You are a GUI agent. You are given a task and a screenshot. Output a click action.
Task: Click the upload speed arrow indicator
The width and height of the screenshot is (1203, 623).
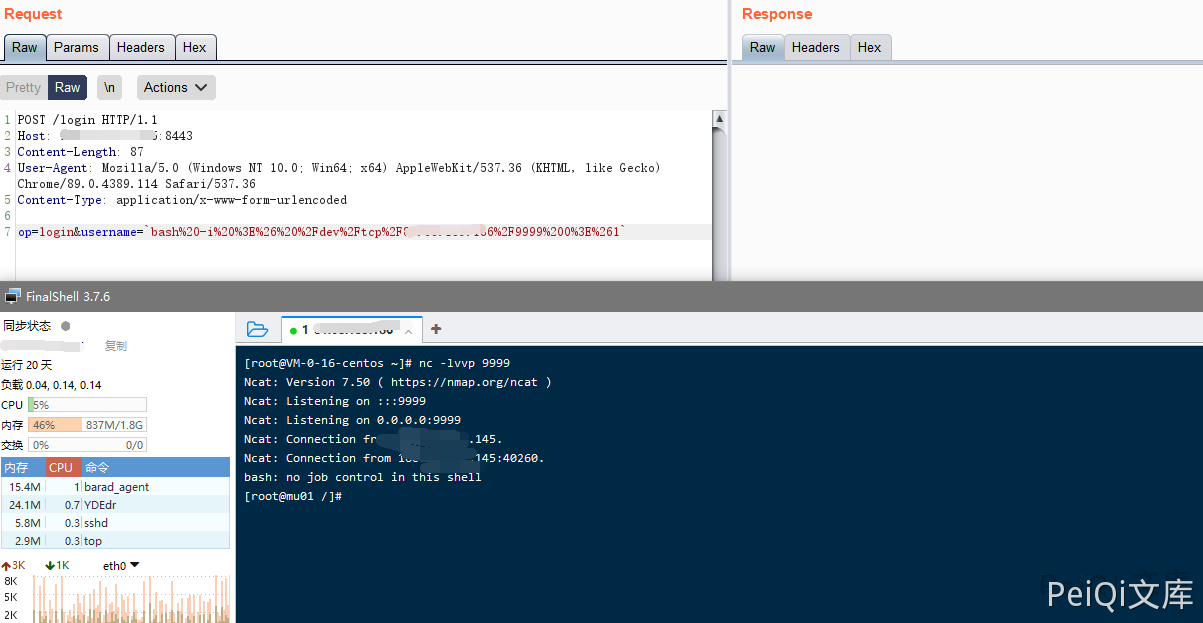[x=6, y=566]
